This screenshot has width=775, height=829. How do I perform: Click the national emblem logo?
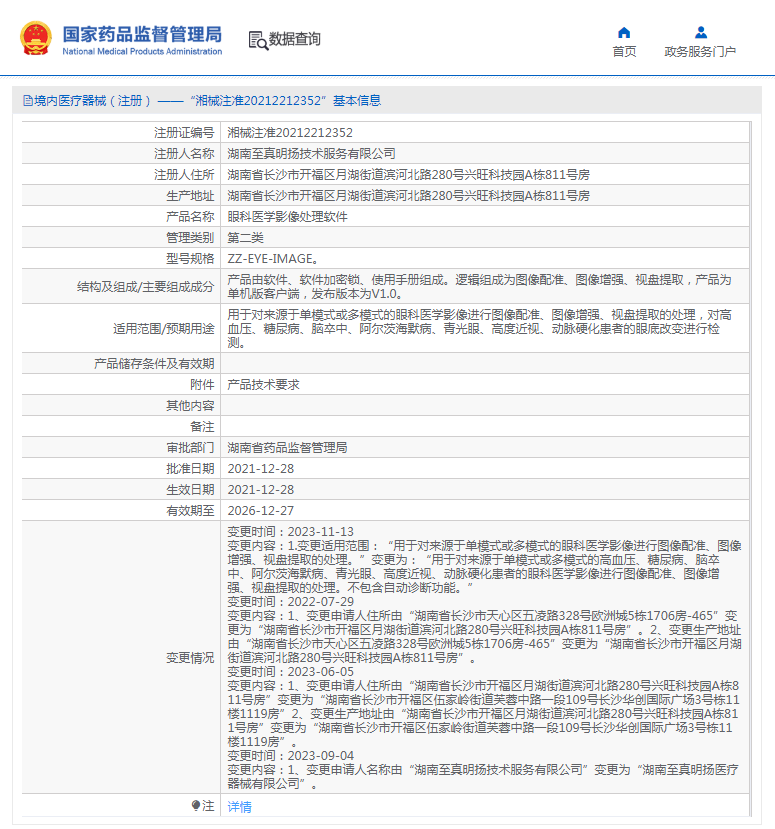coord(36,39)
